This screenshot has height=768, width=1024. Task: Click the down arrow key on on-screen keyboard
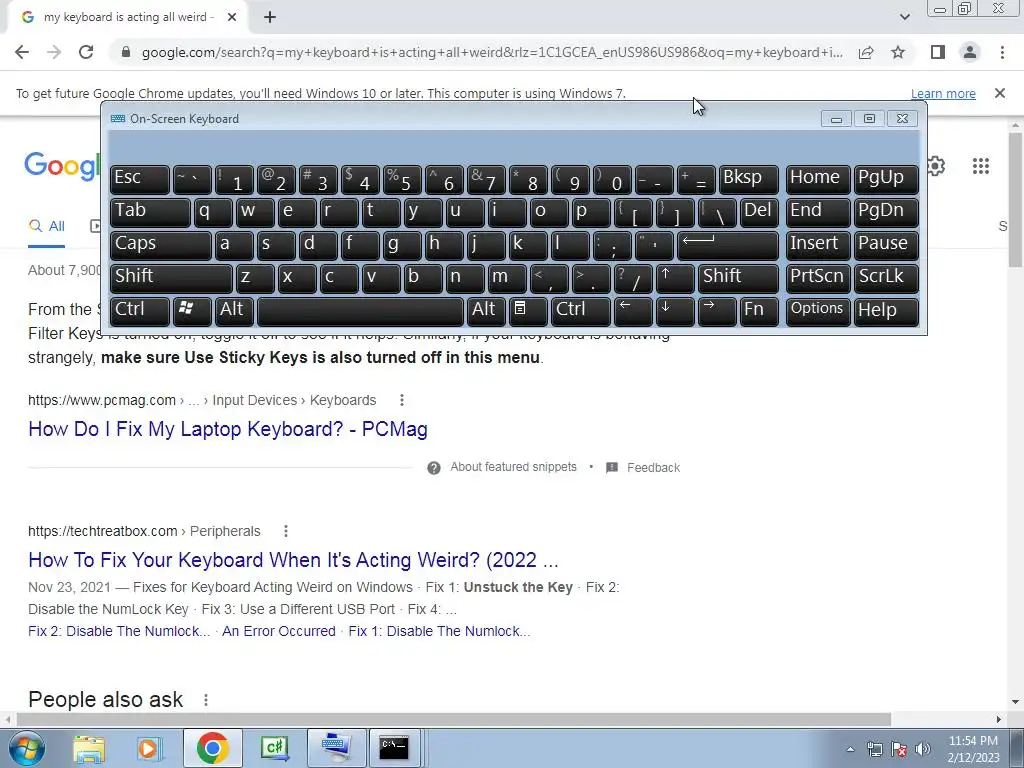pos(675,311)
